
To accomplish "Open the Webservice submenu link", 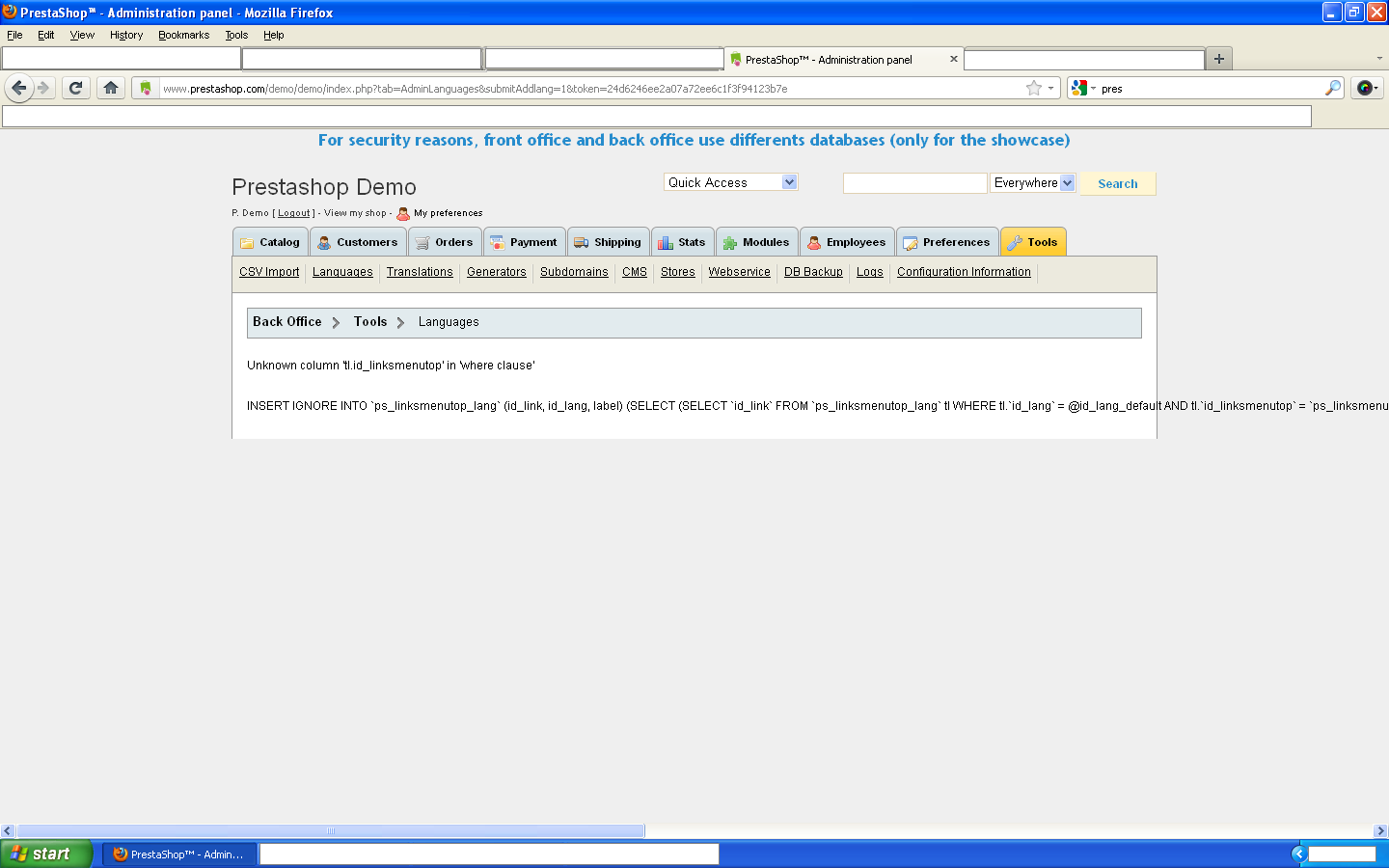I will (740, 272).
